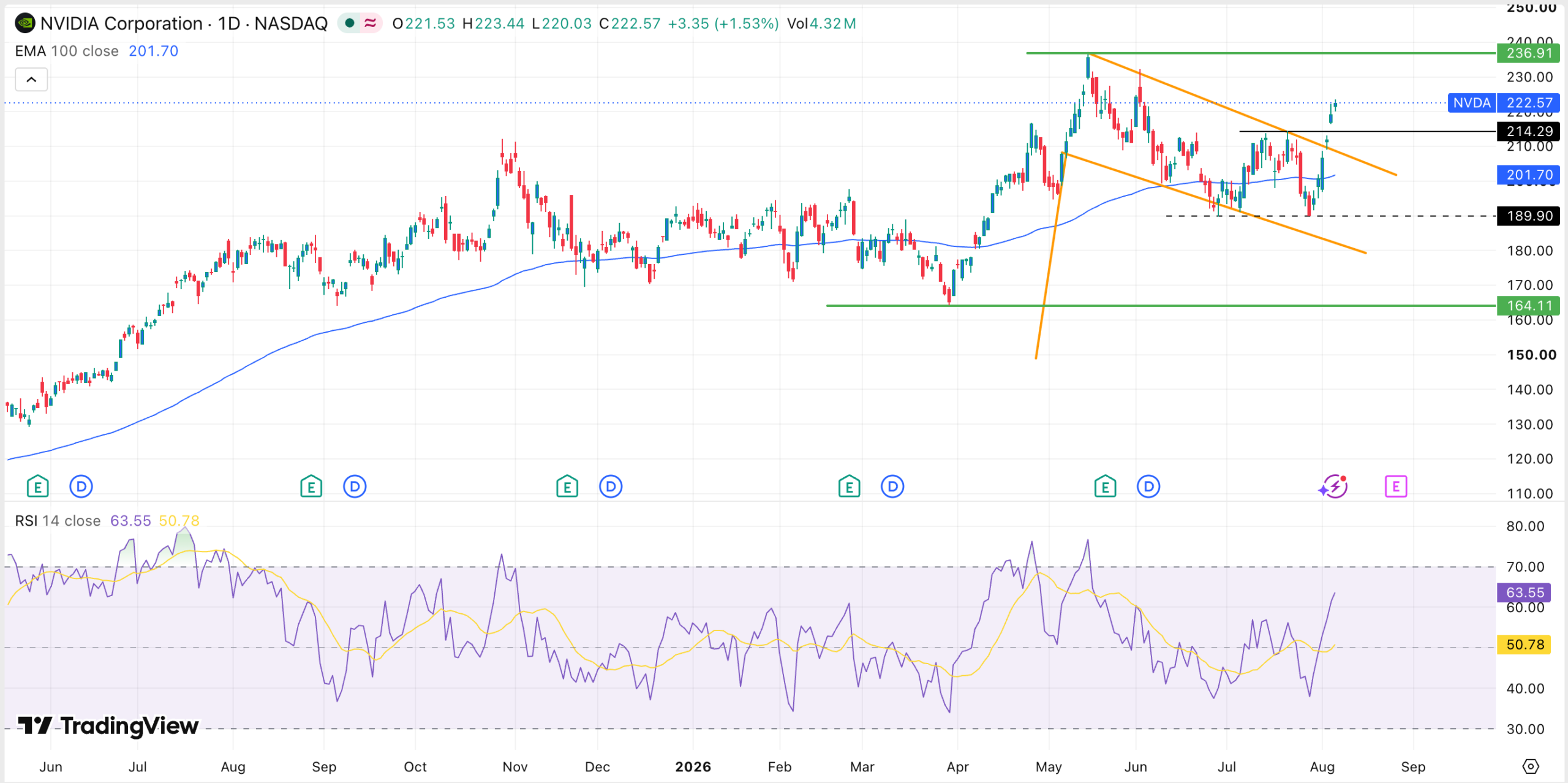Viewport: 1568px width, 783px height.
Task: Open the earnings E marker just before June 2025
Action: click(37, 486)
